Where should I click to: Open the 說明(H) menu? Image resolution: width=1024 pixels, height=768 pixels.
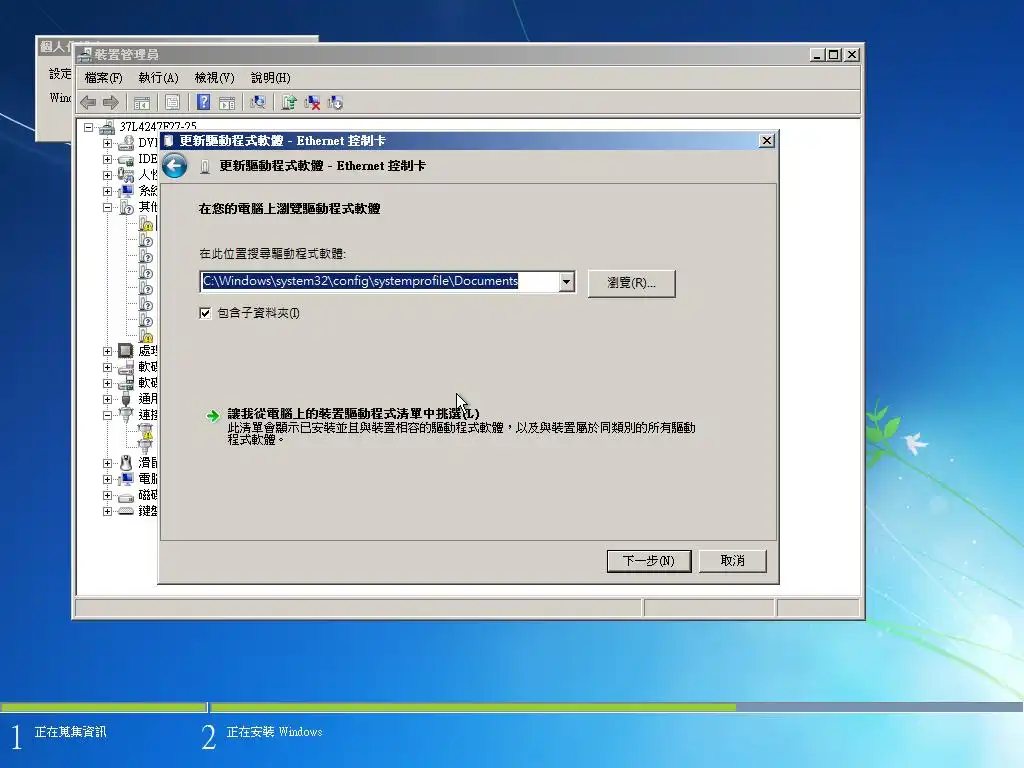coord(270,78)
